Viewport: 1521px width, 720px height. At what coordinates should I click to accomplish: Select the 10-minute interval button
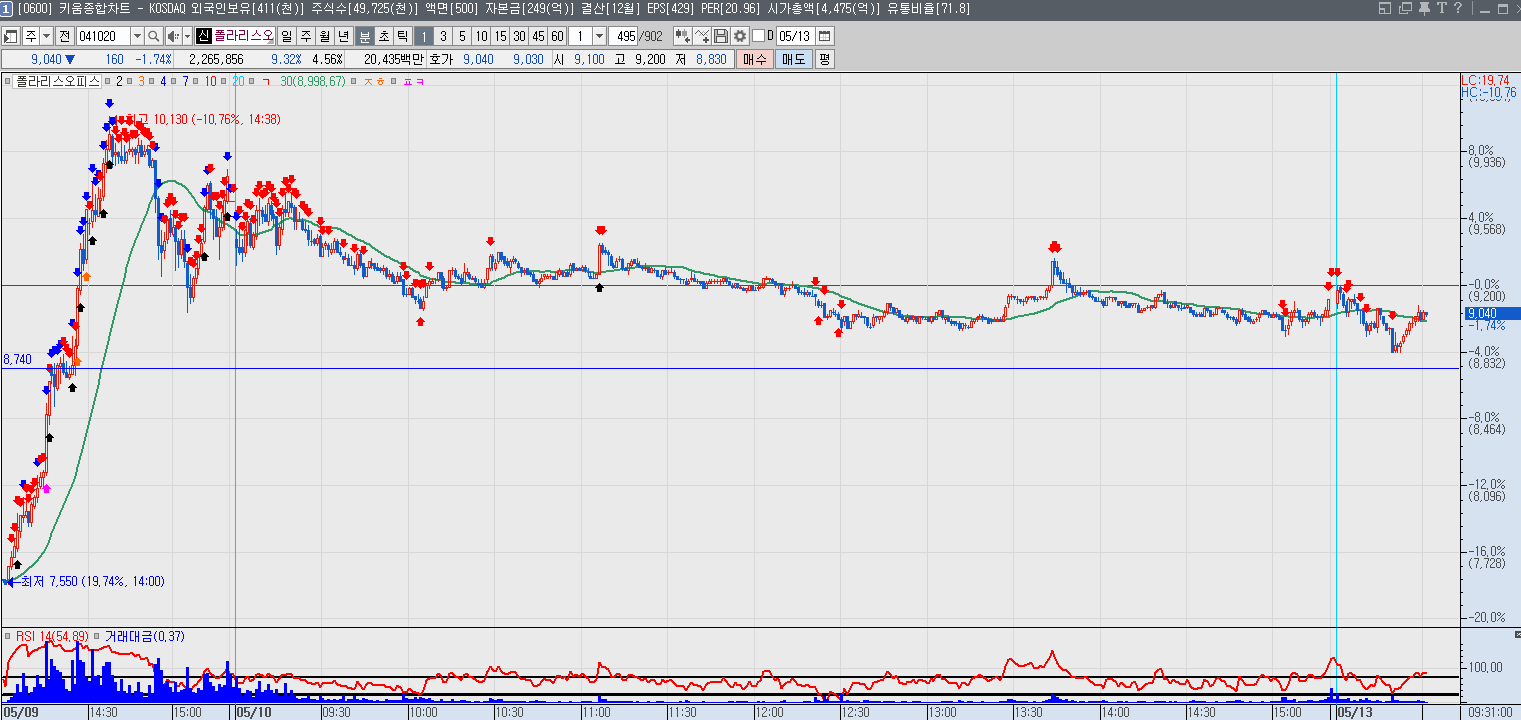[x=481, y=36]
